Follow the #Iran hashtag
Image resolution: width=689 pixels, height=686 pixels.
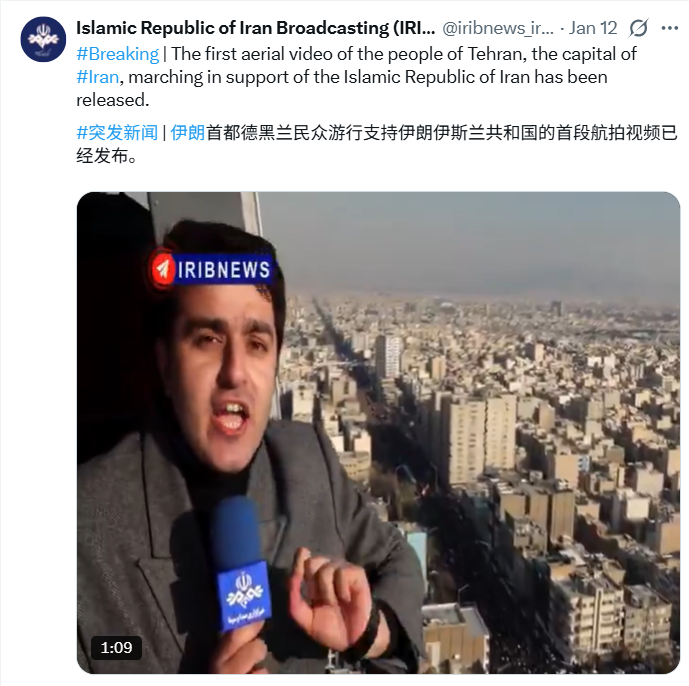[98, 77]
